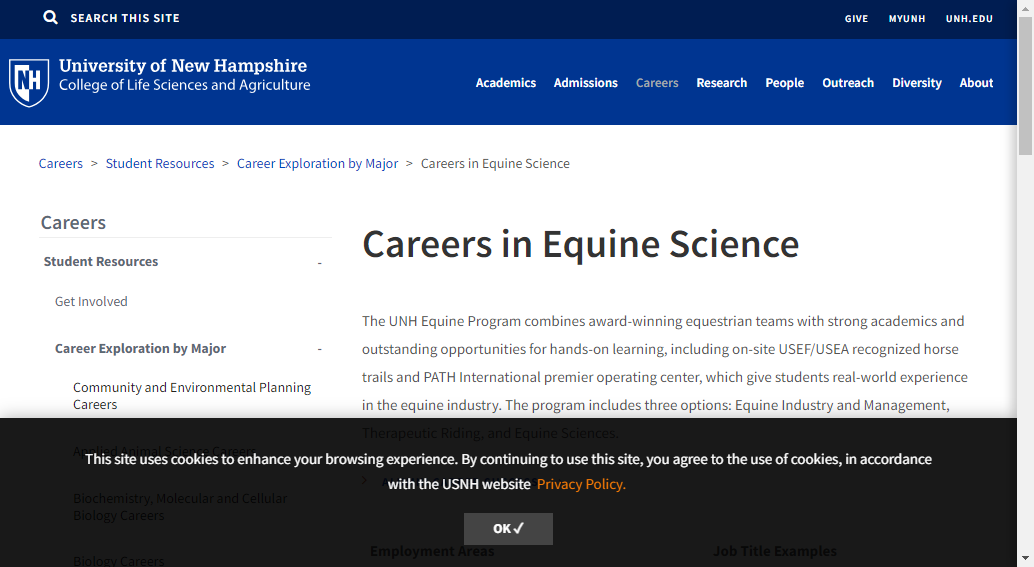
Task: Open the Academics menu
Action: pyautogui.click(x=506, y=83)
